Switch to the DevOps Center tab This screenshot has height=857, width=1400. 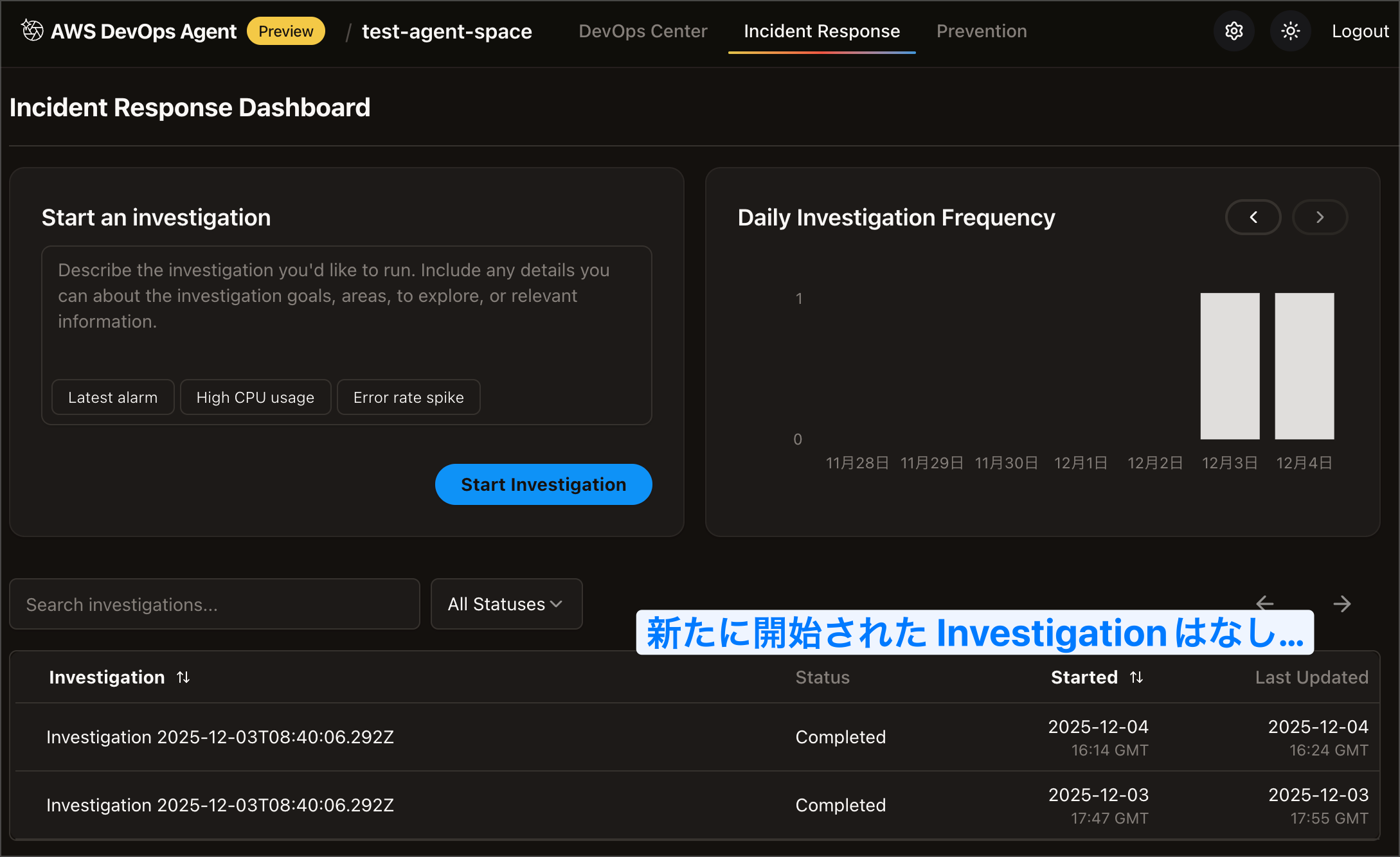pyautogui.click(x=643, y=31)
